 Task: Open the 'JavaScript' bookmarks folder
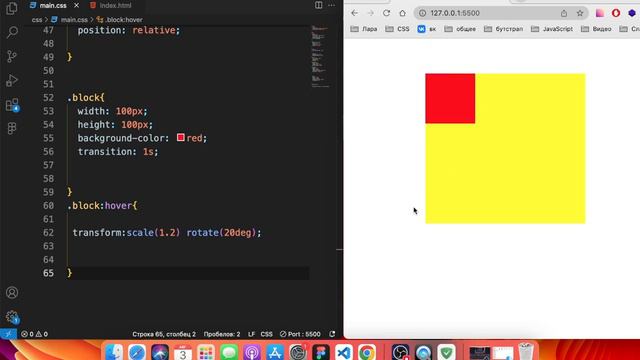pyautogui.click(x=552, y=29)
